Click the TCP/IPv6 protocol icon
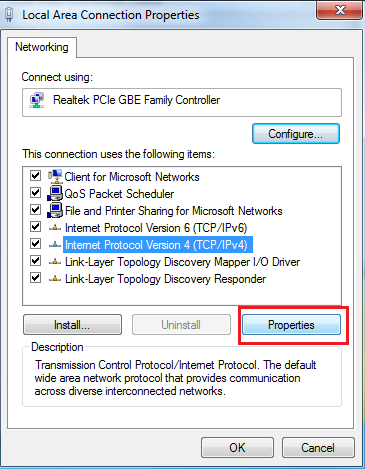This screenshot has height=469, width=365. (55, 228)
